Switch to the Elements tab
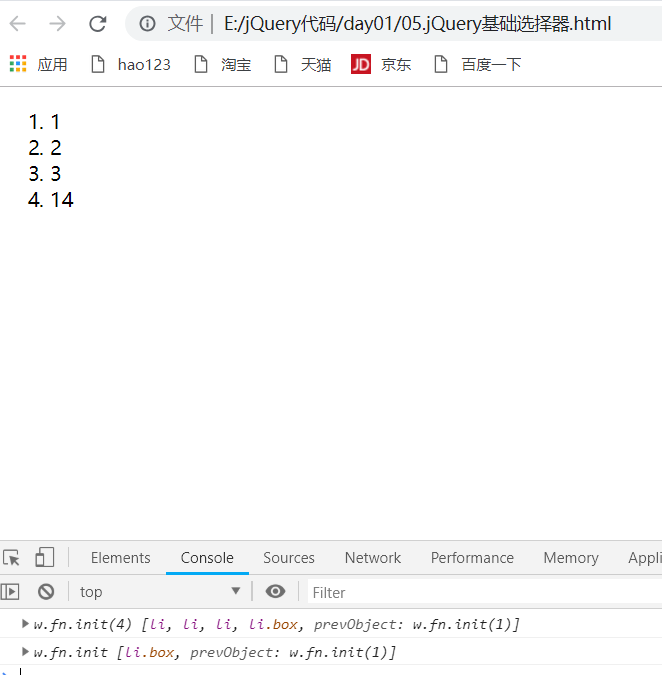 (121, 557)
